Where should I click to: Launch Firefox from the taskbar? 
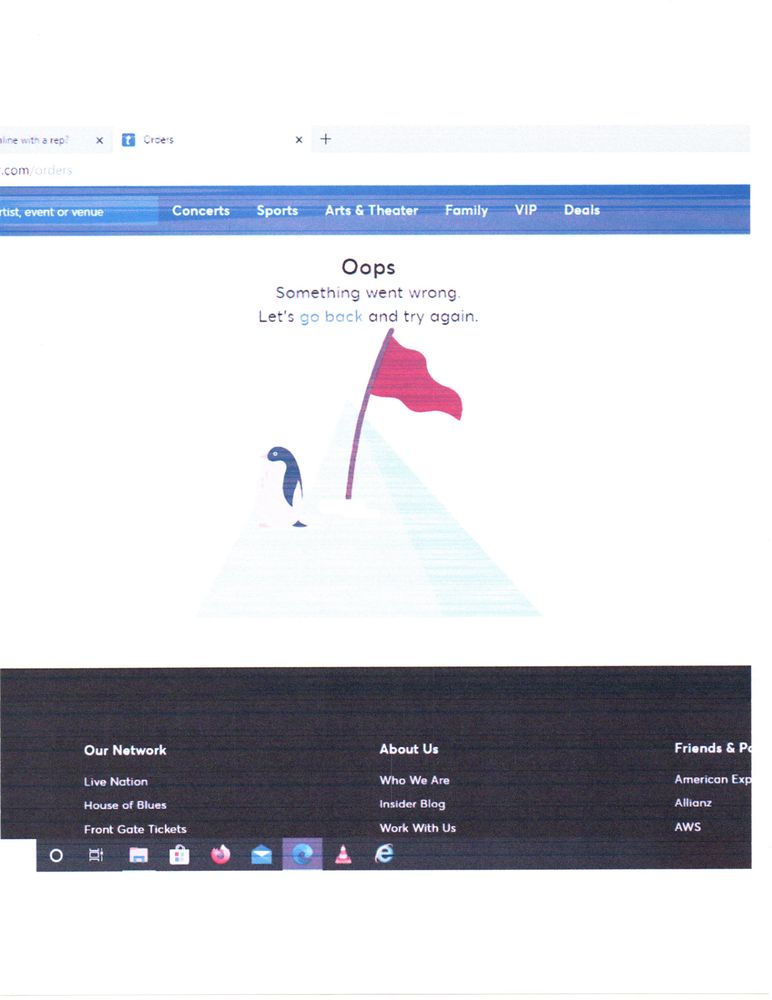pos(220,855)
